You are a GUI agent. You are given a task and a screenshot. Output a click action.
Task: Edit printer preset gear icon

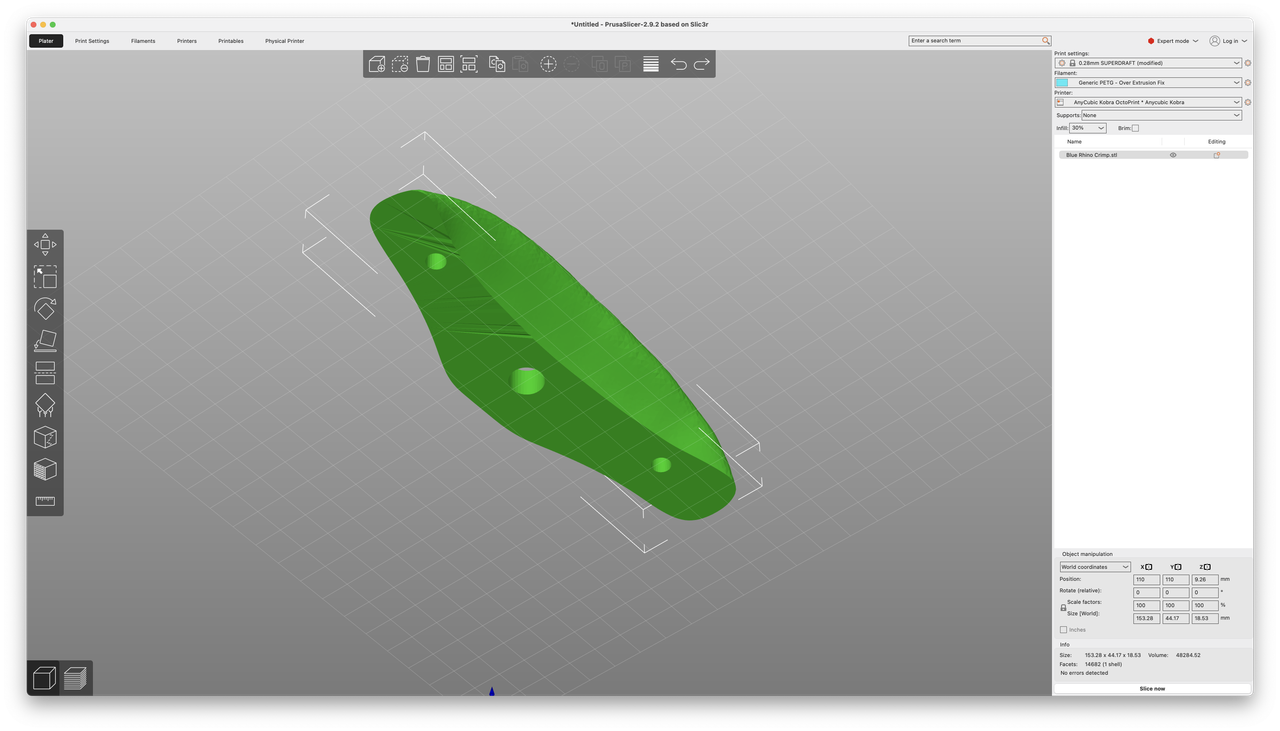coord(1248,102)
